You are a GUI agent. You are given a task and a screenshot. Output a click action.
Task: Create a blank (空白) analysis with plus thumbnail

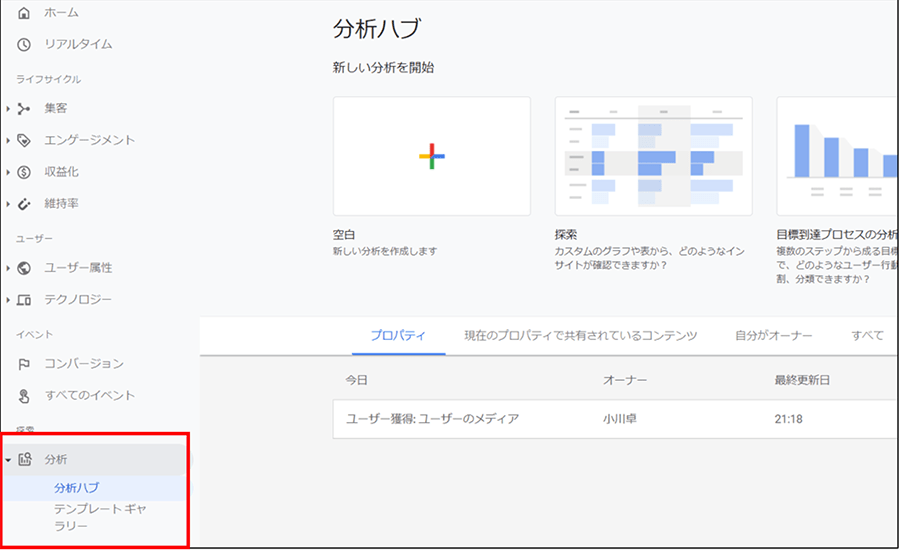[431, 156]
